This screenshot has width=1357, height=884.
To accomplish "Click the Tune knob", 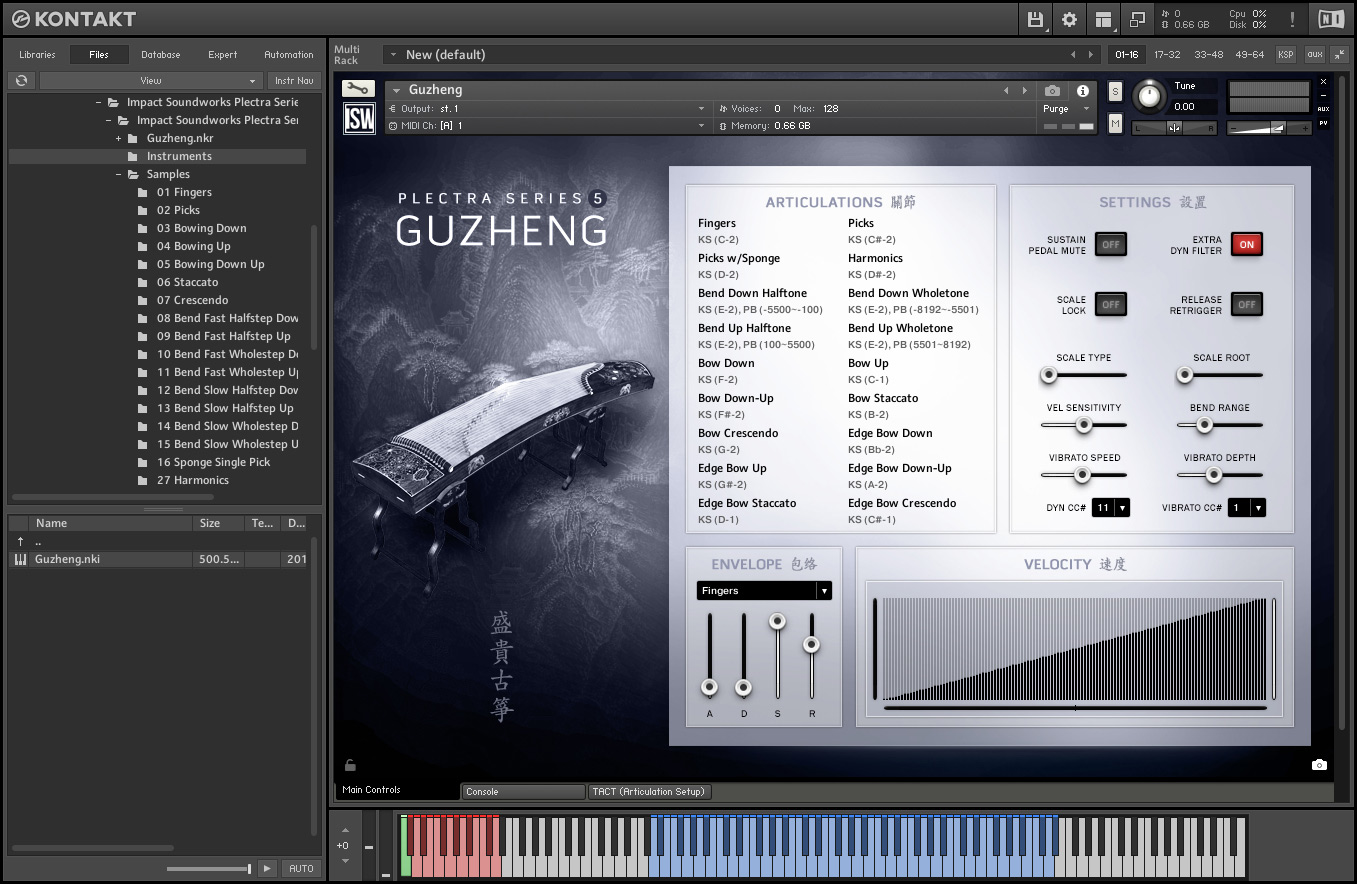I will click(x=1150, y=96).
